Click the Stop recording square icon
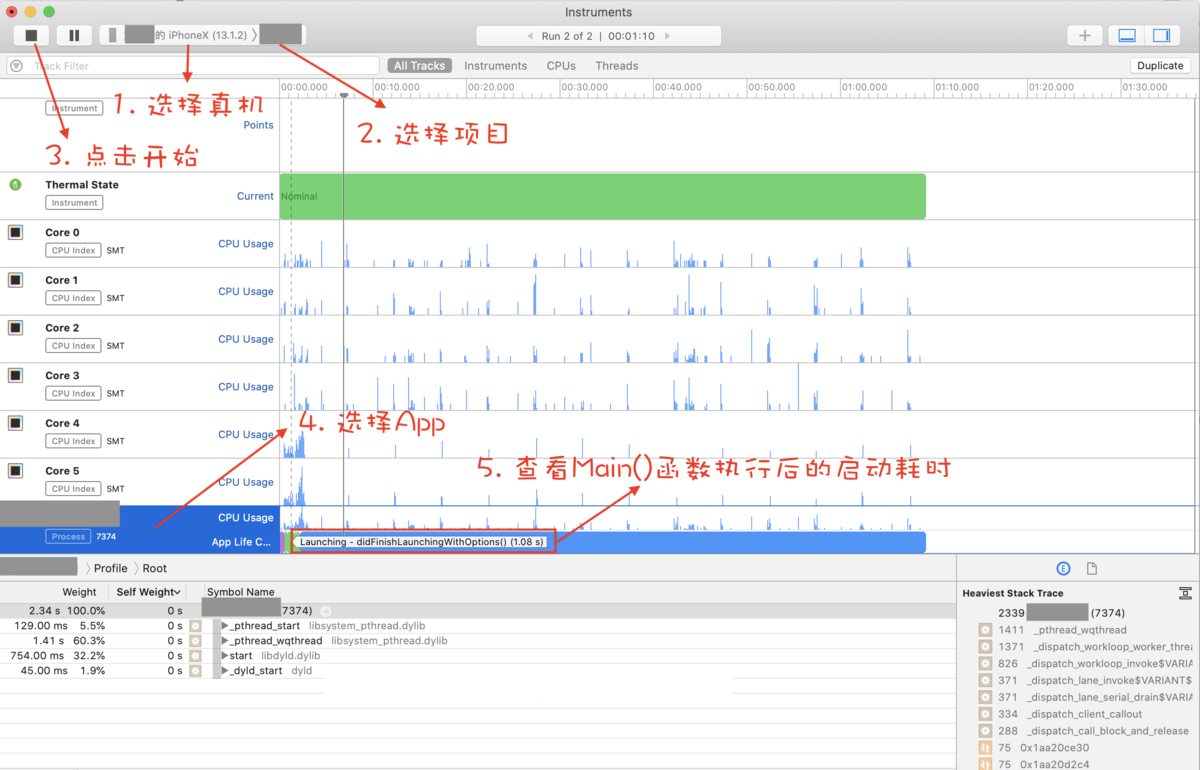Image resolution: width=1200 pixels, height=770 pixels. pyautogui.click(x=30, y=34)
